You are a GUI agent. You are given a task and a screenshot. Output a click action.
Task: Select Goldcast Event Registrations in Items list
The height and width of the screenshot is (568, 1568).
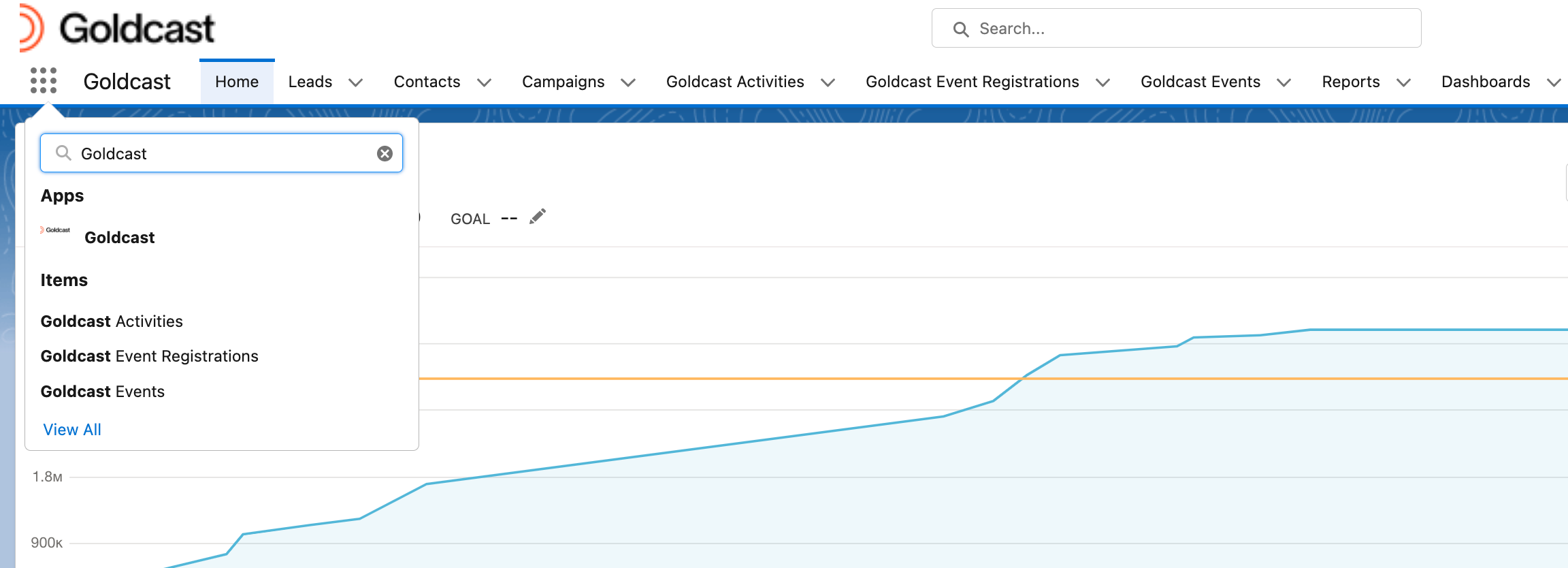(x=149, y=356)
